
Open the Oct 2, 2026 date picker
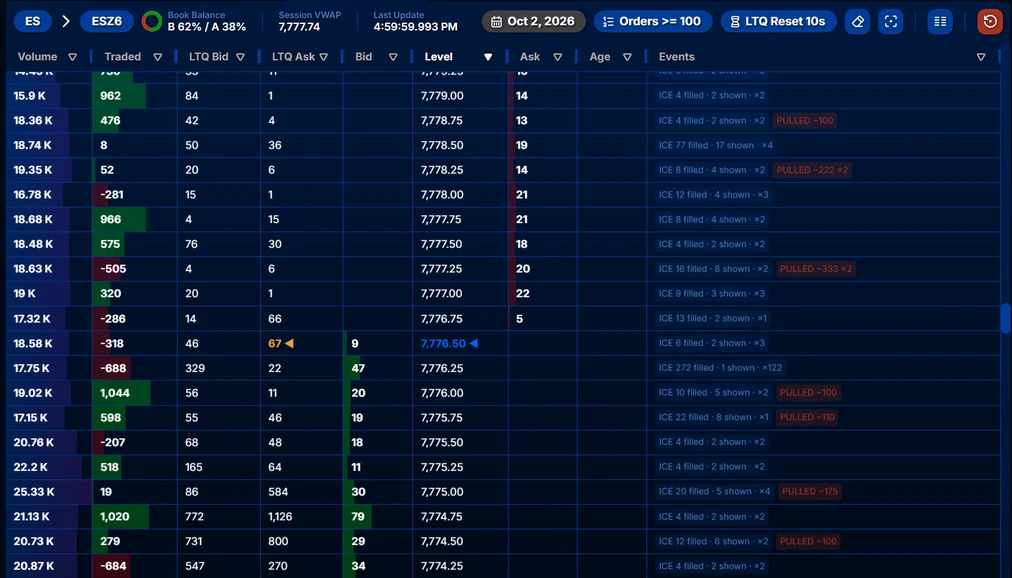point(533,21)
